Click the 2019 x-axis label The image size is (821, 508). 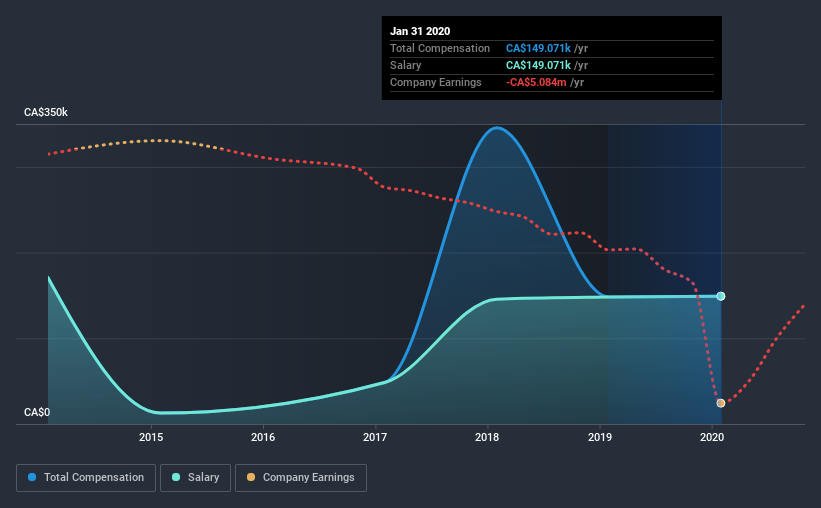point(600,437)
